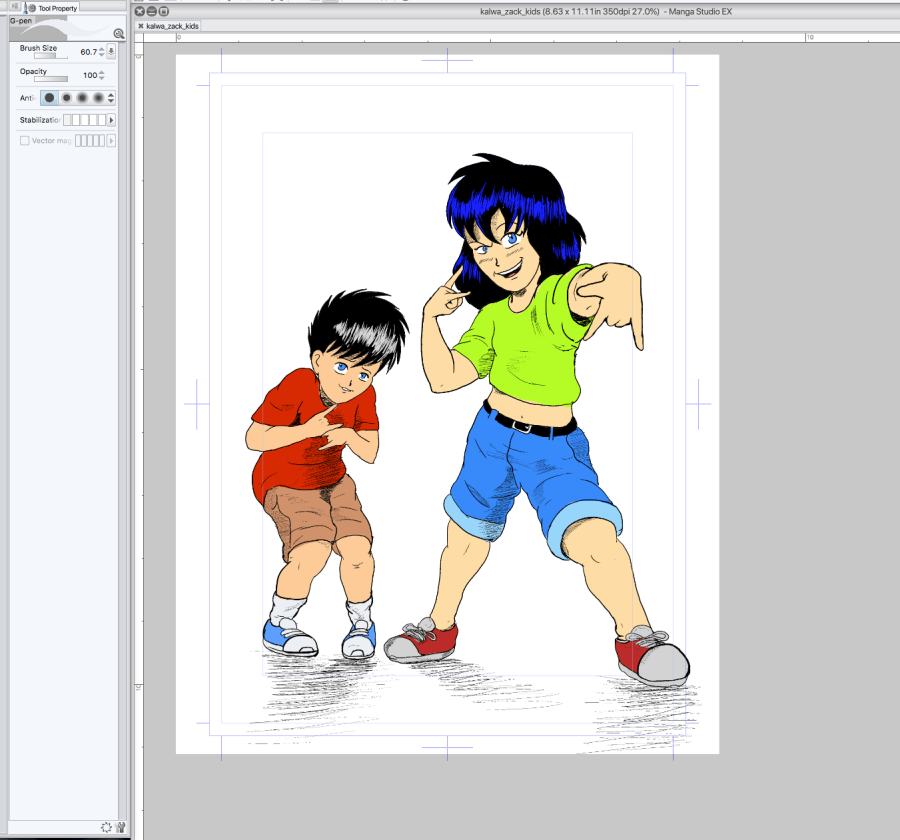
Task: Open the Brush Size dynamics settings button
Action: [x=111, y=51]
